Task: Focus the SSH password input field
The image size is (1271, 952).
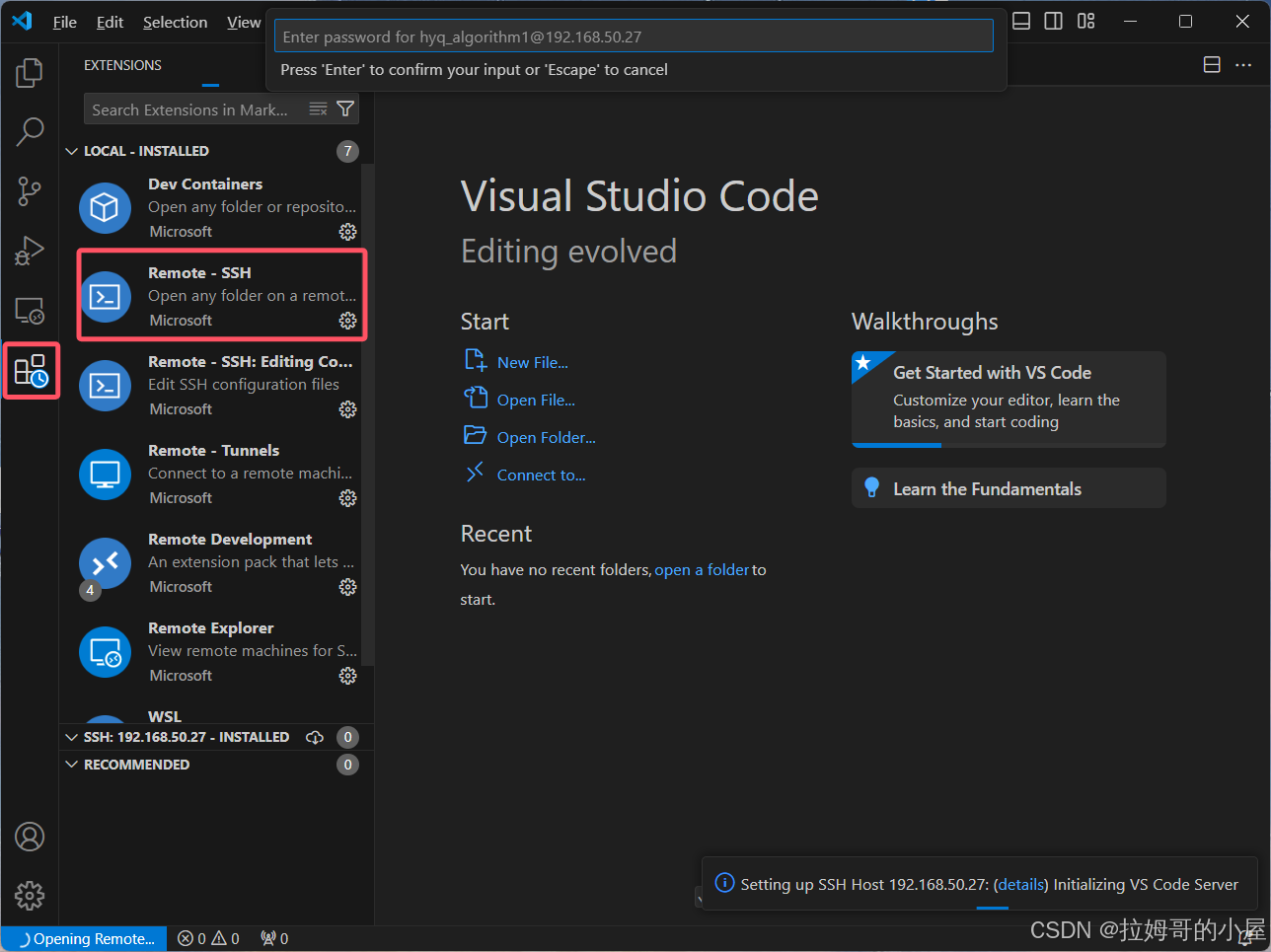Action: (634, 37)
